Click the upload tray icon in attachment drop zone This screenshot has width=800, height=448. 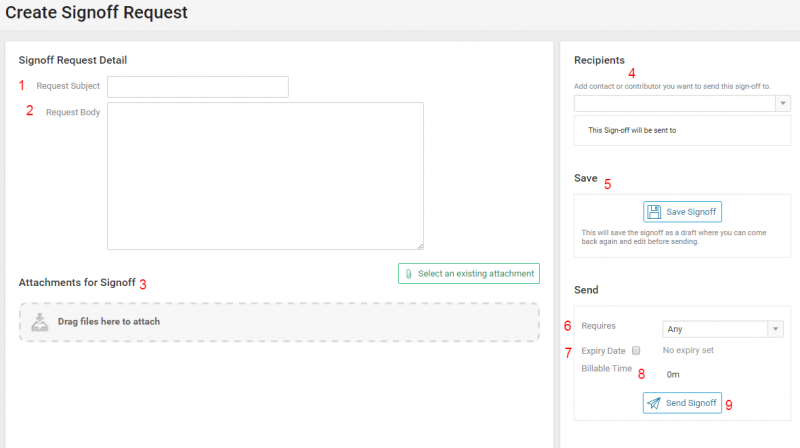(39, 322)
